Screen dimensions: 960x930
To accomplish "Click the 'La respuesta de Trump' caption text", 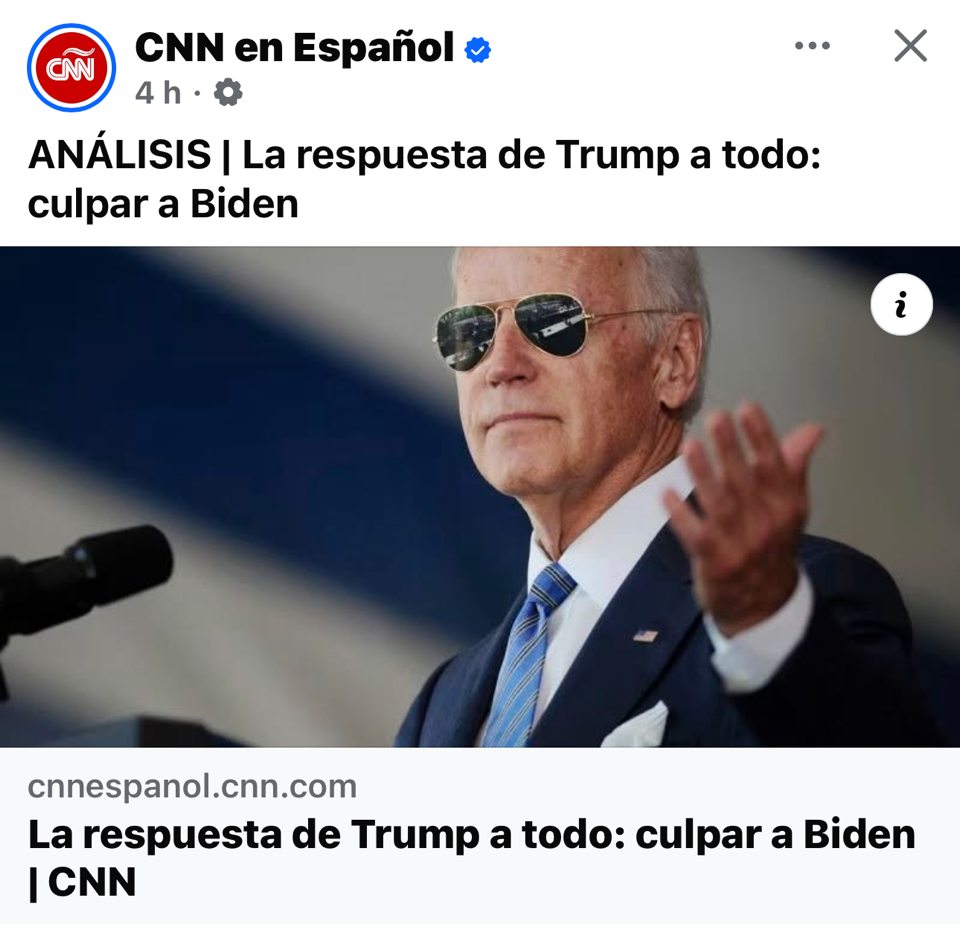I will click(460, 154).
